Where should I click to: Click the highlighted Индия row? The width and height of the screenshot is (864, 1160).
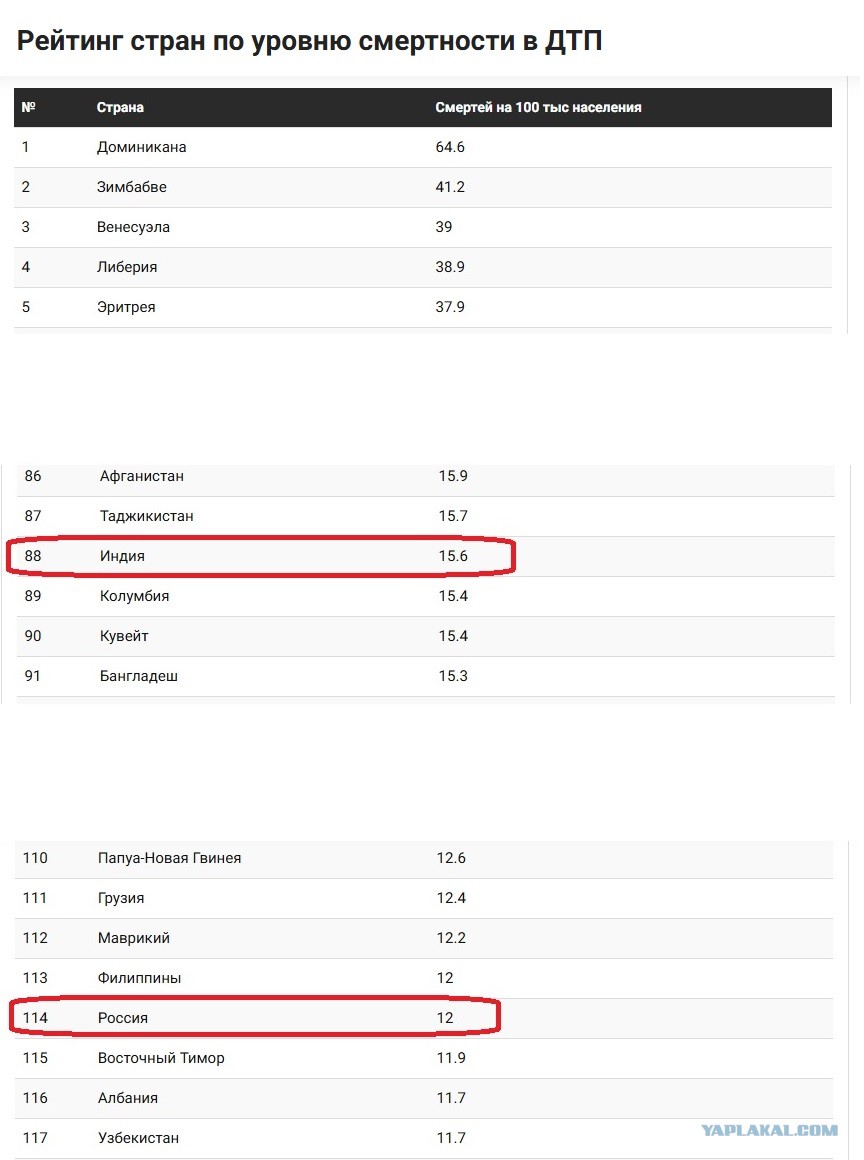click(425, 556)
